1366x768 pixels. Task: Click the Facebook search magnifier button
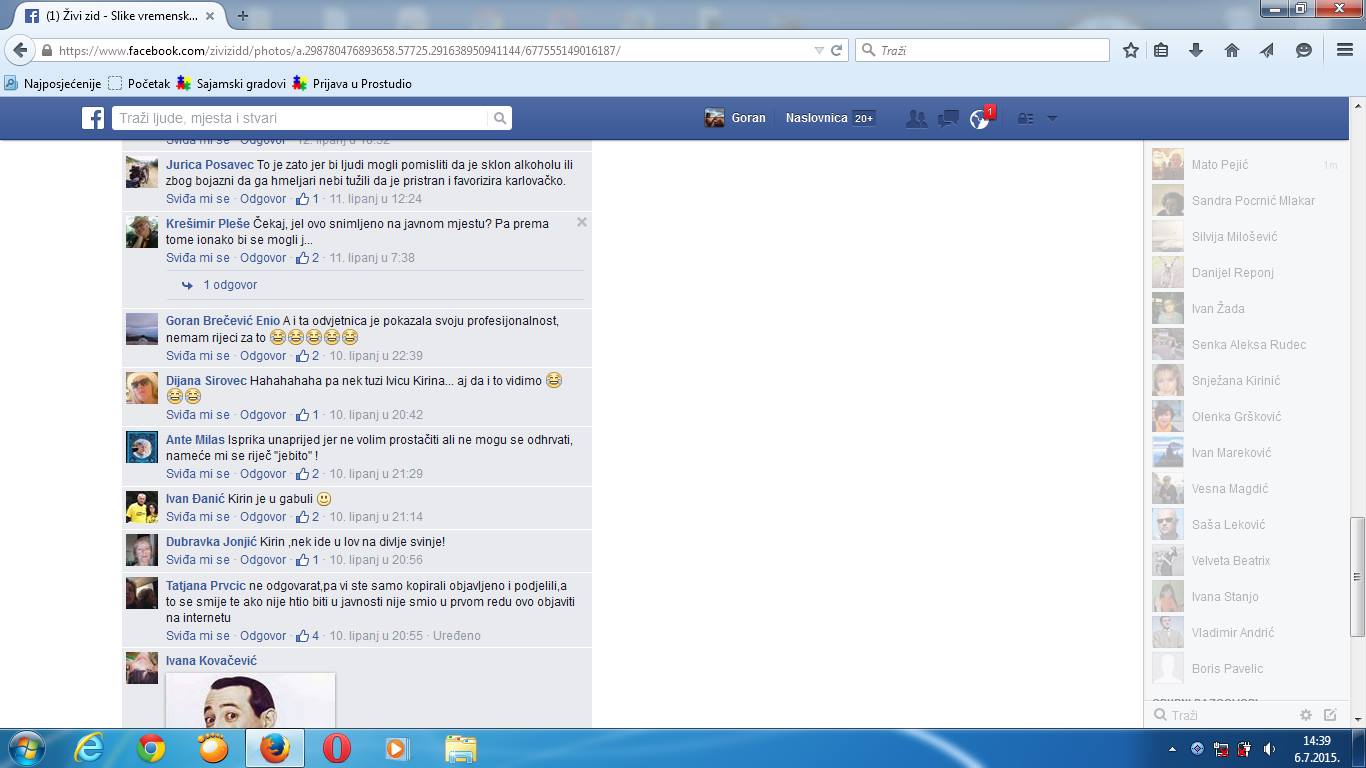pos(500,118)
